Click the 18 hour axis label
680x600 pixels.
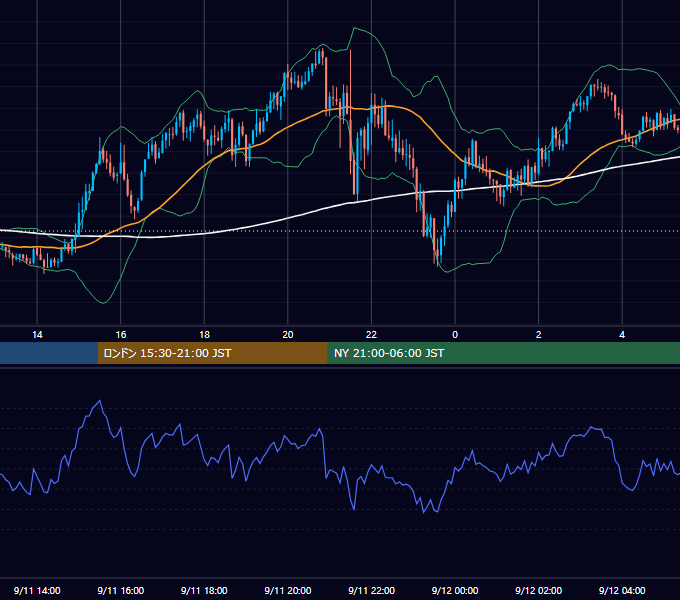pos(204,335)
